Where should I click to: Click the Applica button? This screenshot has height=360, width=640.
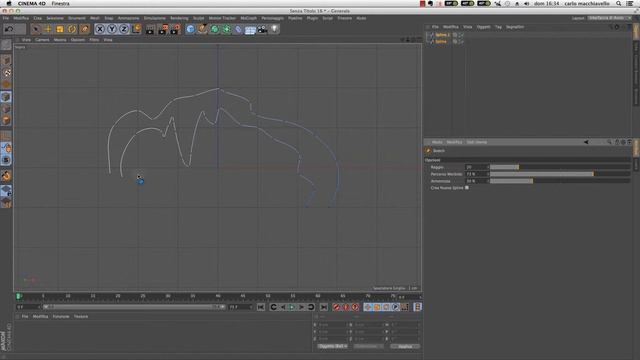click(405, 346)
